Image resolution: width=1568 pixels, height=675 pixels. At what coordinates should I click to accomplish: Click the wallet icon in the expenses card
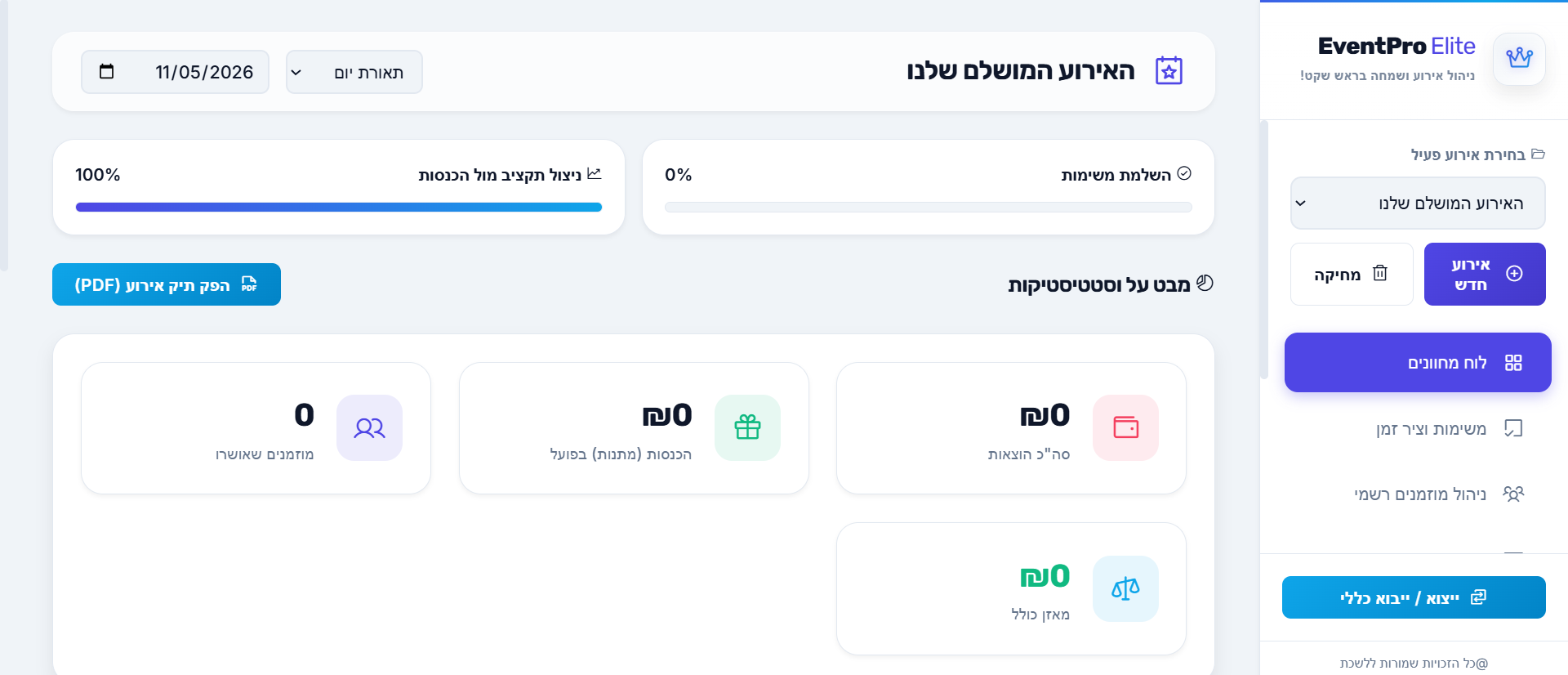coord(1125,427)
